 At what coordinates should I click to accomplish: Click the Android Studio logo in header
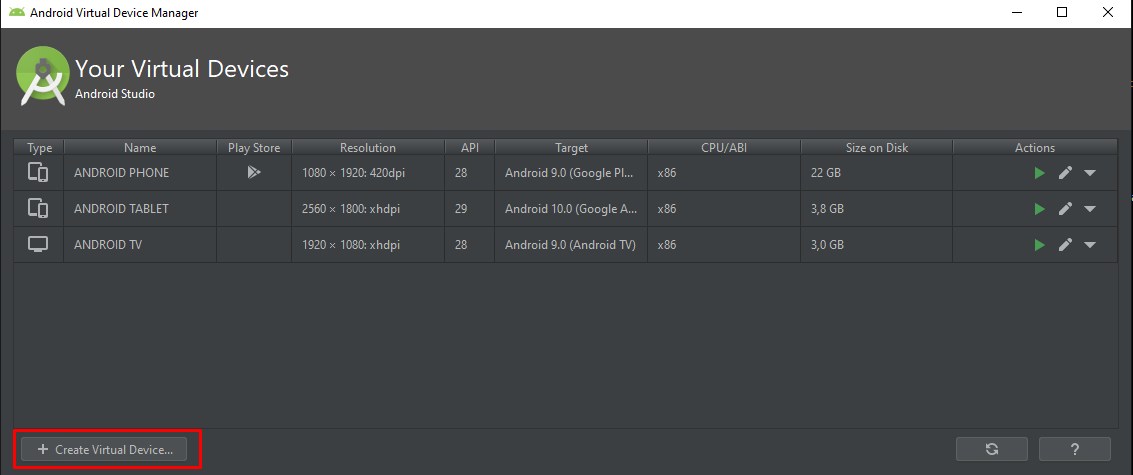pos(42,78)
